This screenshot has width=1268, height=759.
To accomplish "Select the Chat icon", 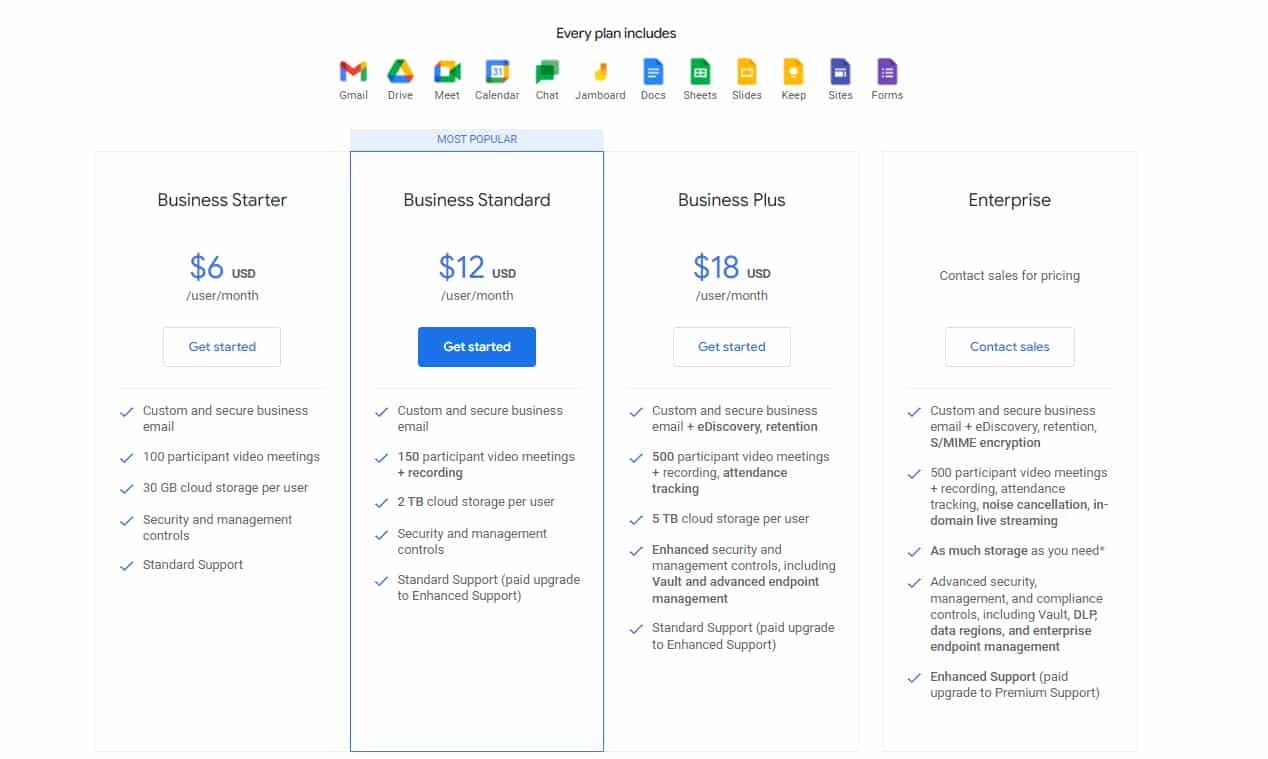I will (x=547, y=72).
